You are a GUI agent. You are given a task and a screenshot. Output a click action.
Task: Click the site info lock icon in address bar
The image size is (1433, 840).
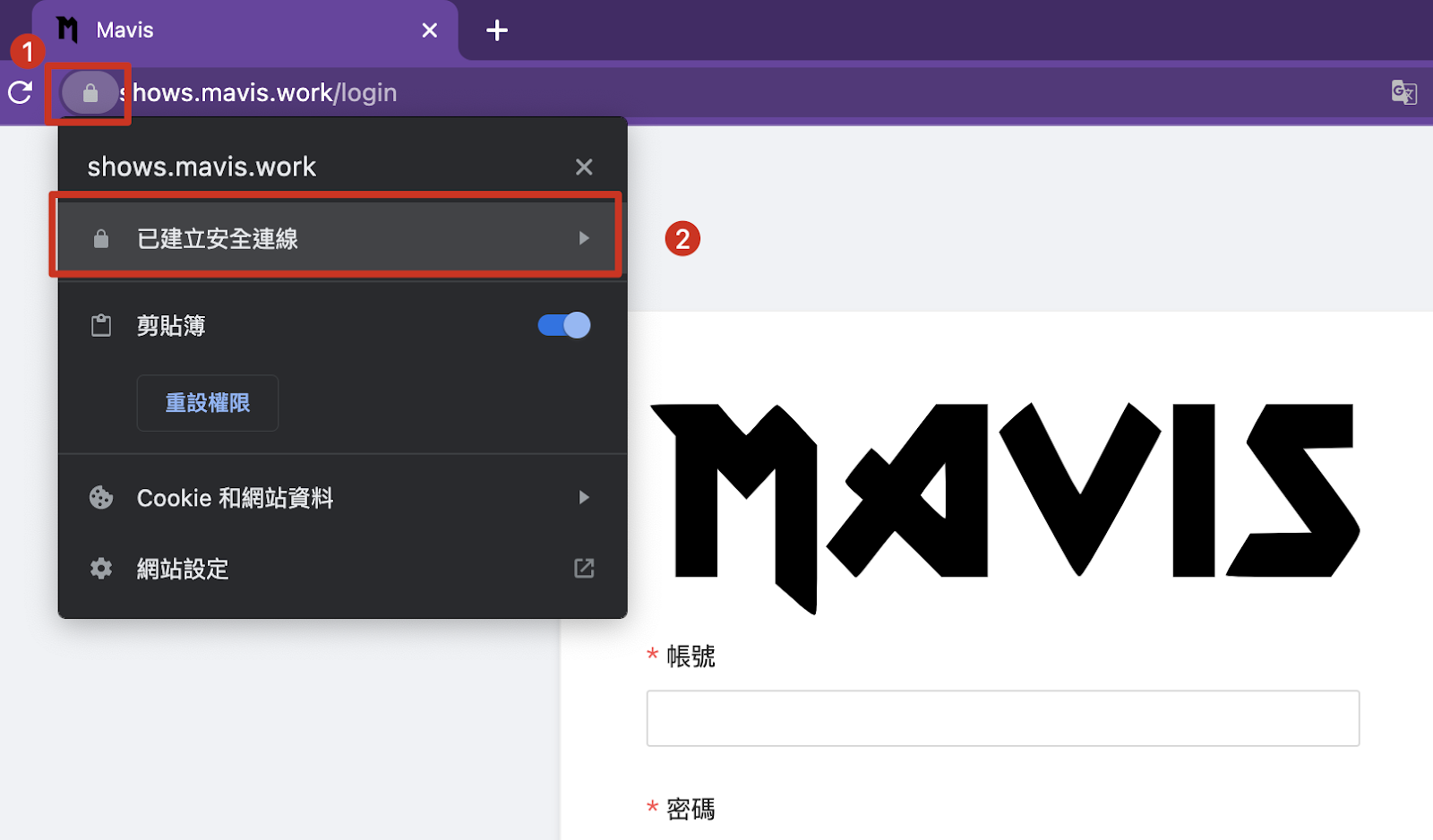(90, 93)
